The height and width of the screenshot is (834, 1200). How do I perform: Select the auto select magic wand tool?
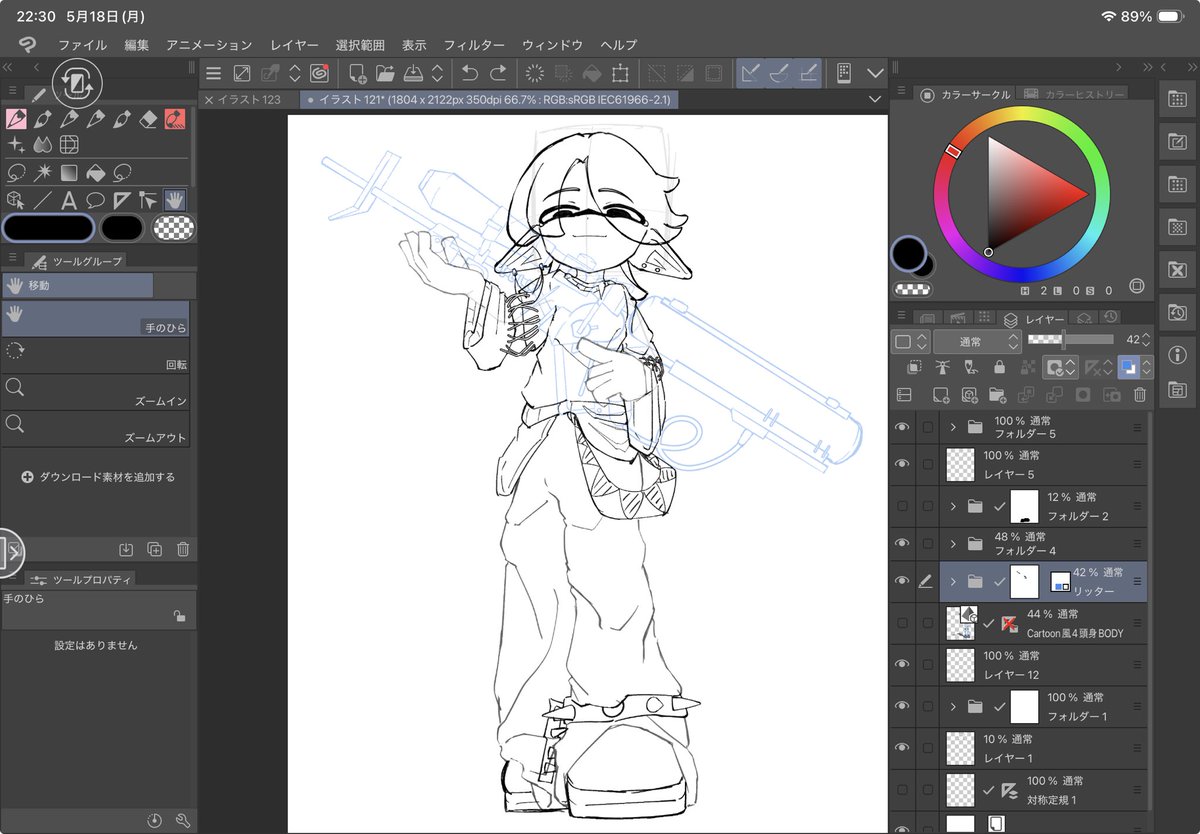(43, 172)
